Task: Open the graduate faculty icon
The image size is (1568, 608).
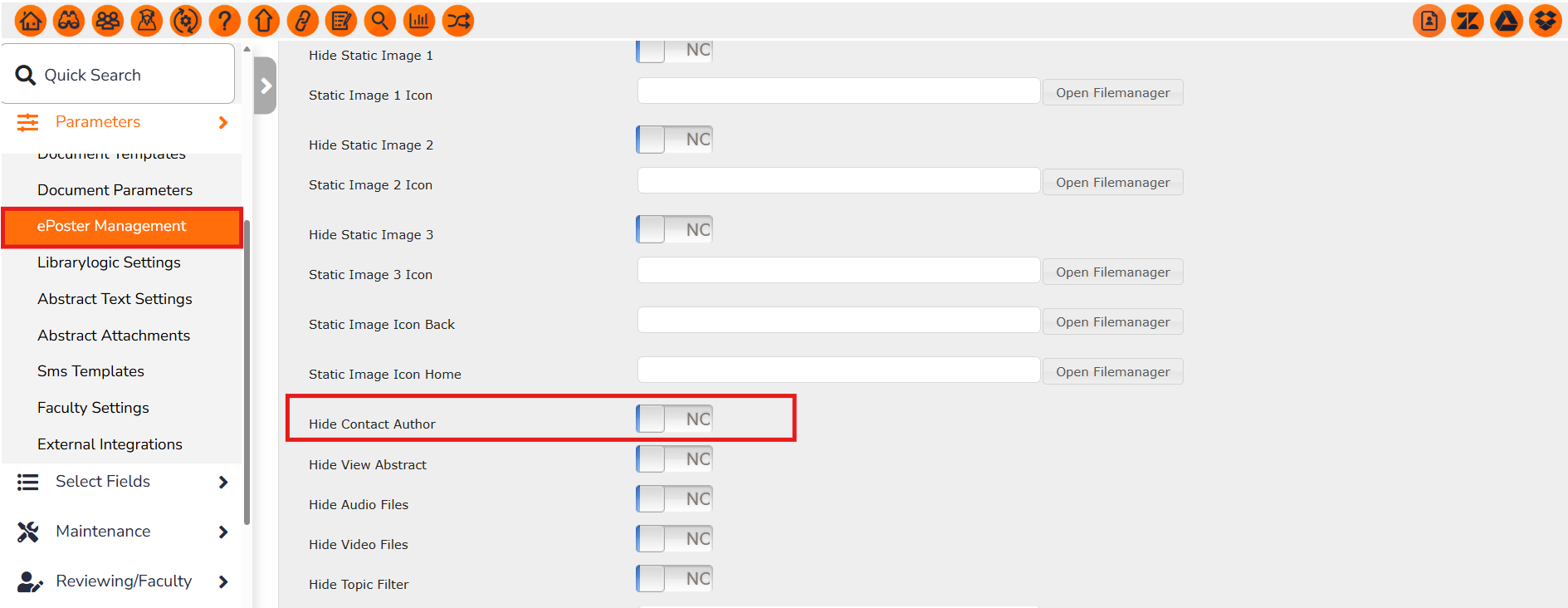Action: click(x=147, y=21)
